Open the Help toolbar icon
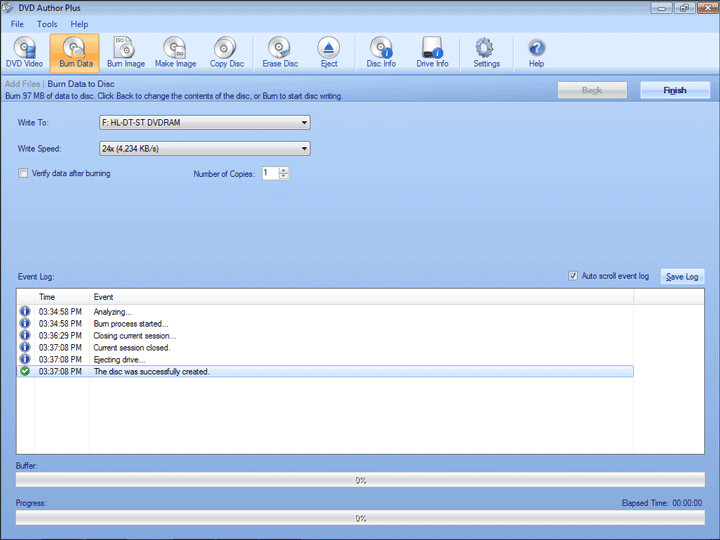The width and height of the screenshot is (720, 540). tap(536, 53)
